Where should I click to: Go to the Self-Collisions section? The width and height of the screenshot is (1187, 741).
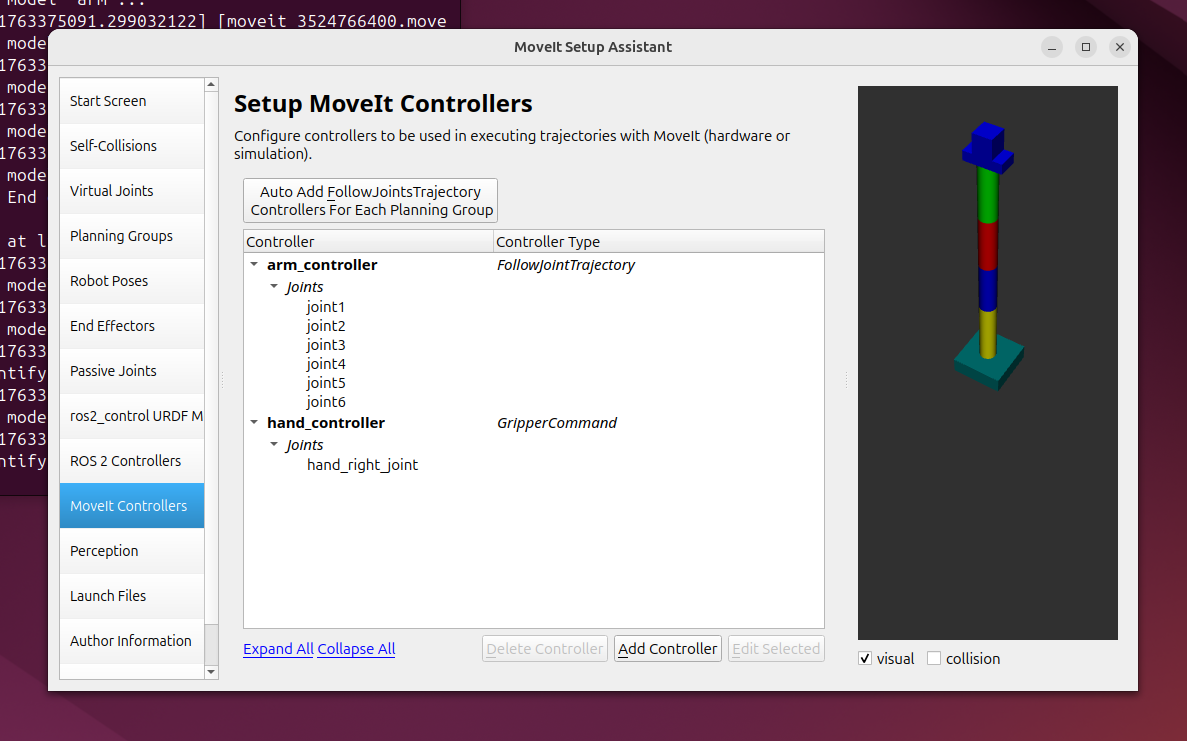(x=132, y=145)
